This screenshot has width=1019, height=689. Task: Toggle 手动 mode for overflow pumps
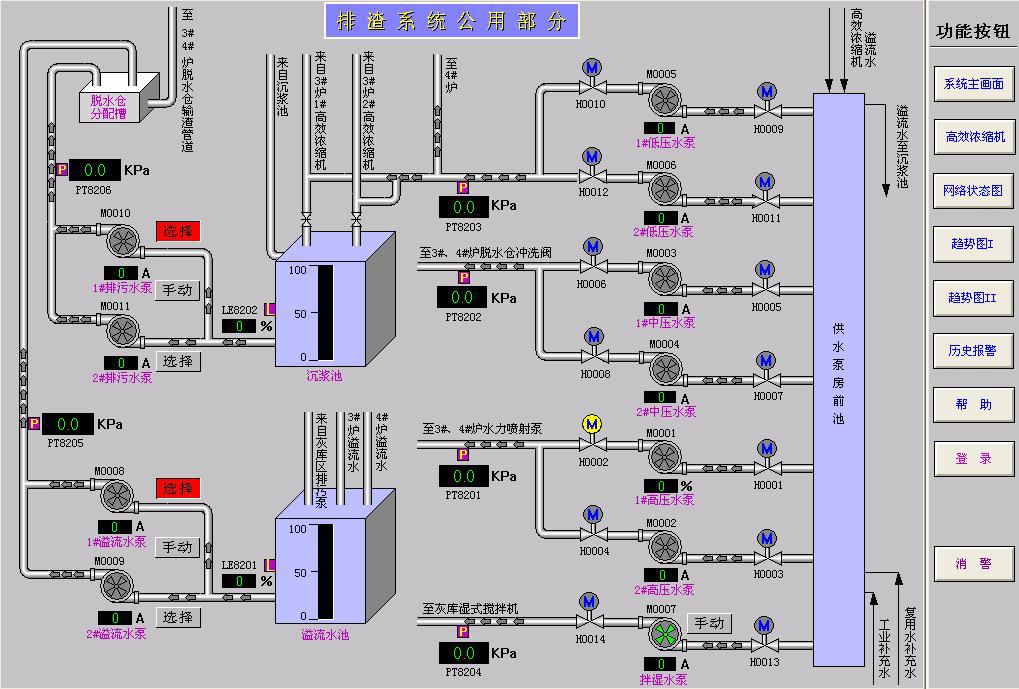click(x=178, y=547)
